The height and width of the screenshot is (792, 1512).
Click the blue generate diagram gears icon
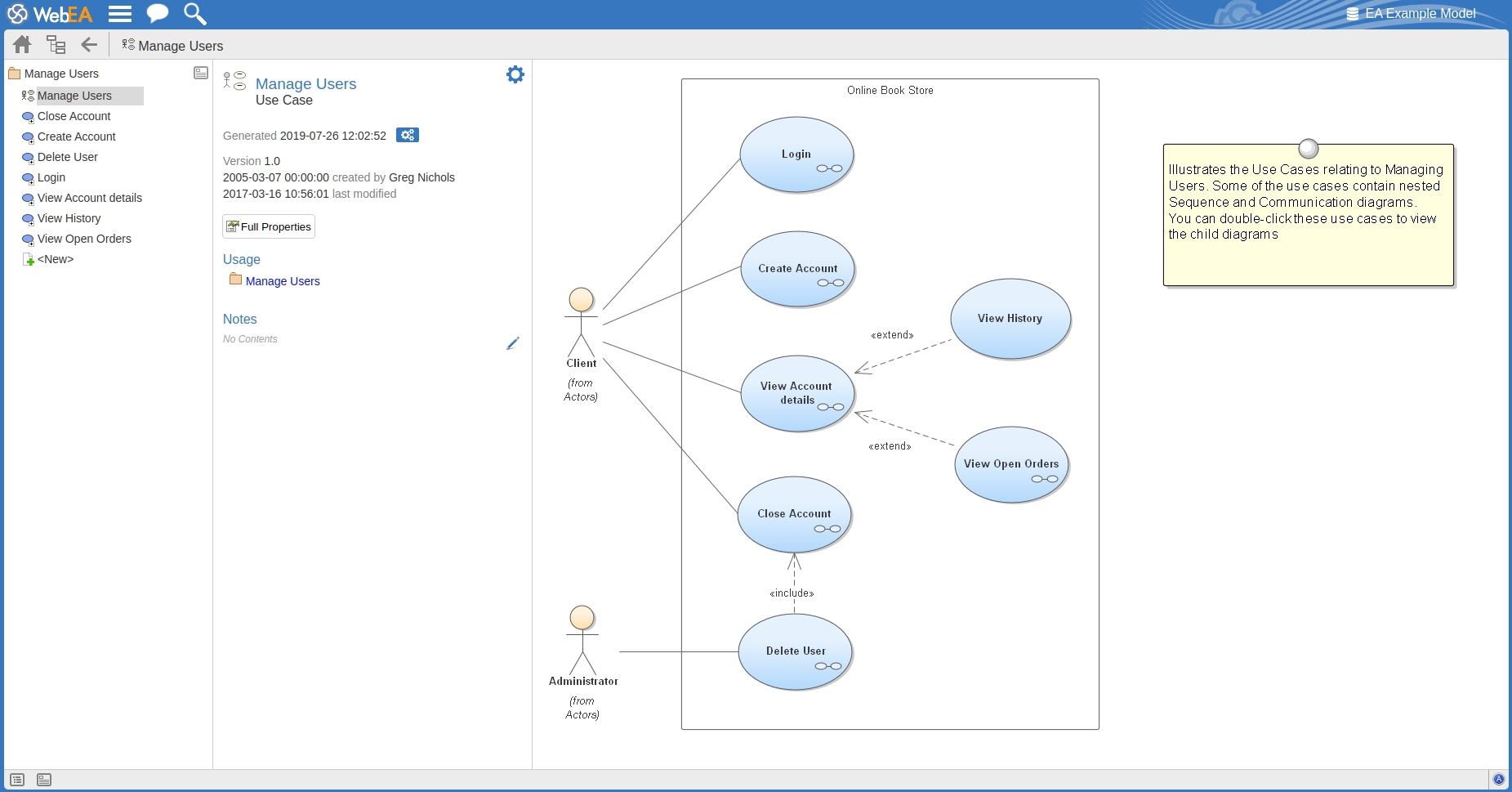[407, 135]
